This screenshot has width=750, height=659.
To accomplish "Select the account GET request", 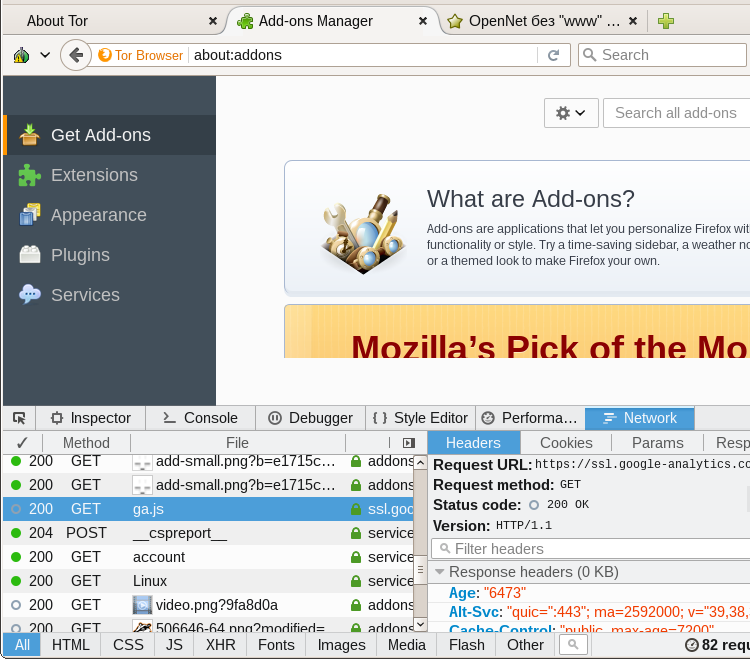I will pyautogui.click(x=209, y=557).
